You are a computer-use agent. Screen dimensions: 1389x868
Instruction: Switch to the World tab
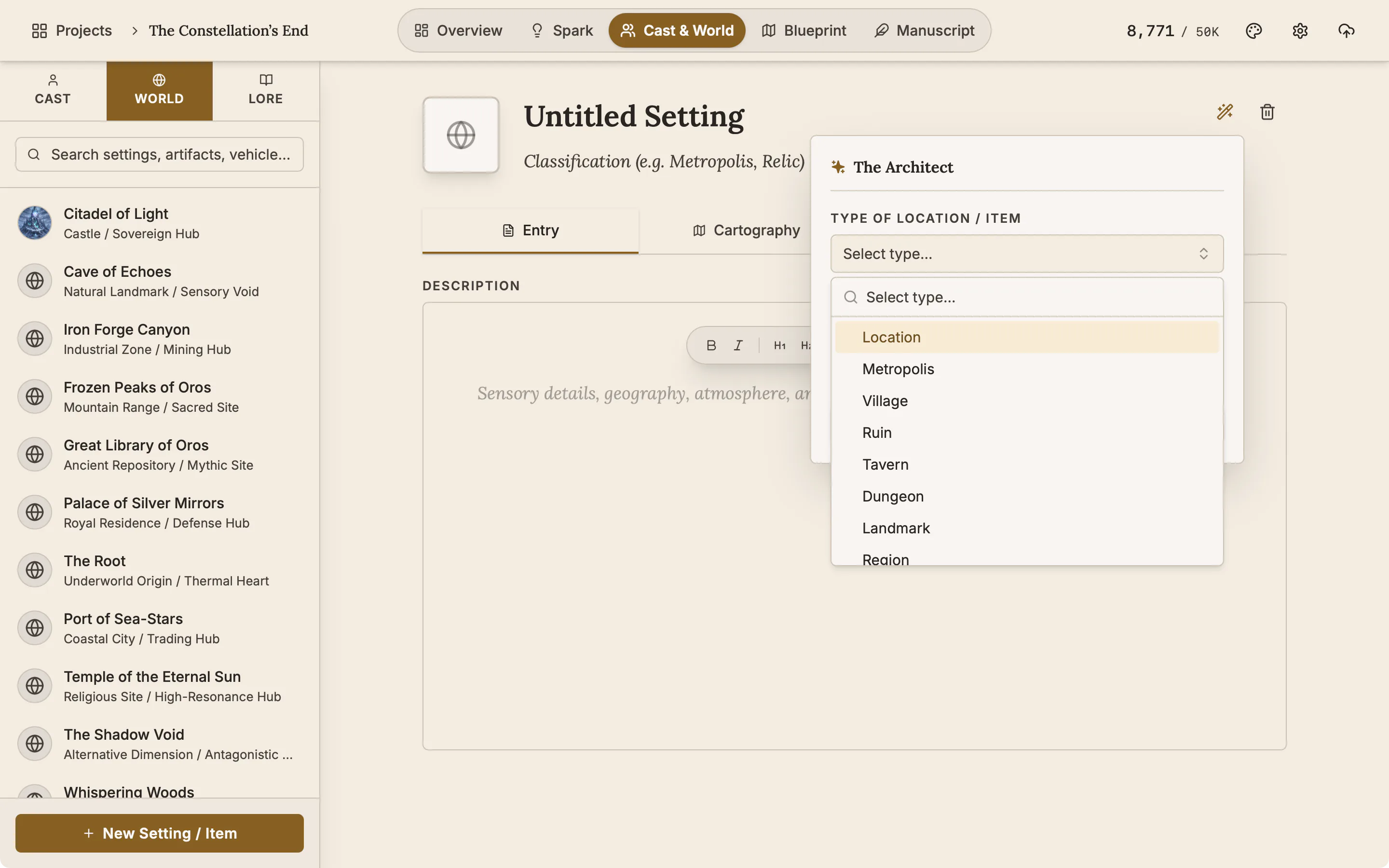click(x=160, y=91)
